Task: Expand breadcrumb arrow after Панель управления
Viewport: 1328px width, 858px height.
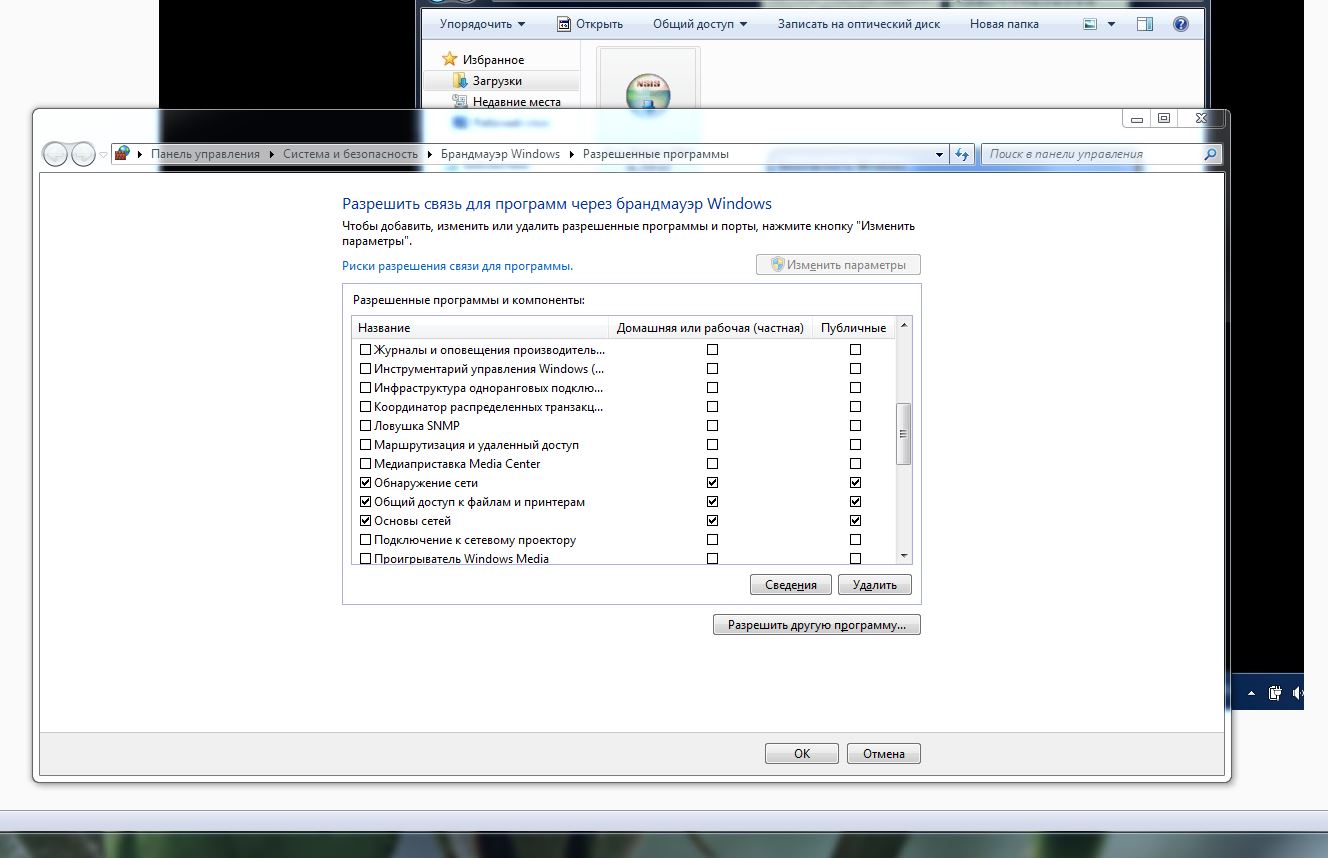Action: 271,154
